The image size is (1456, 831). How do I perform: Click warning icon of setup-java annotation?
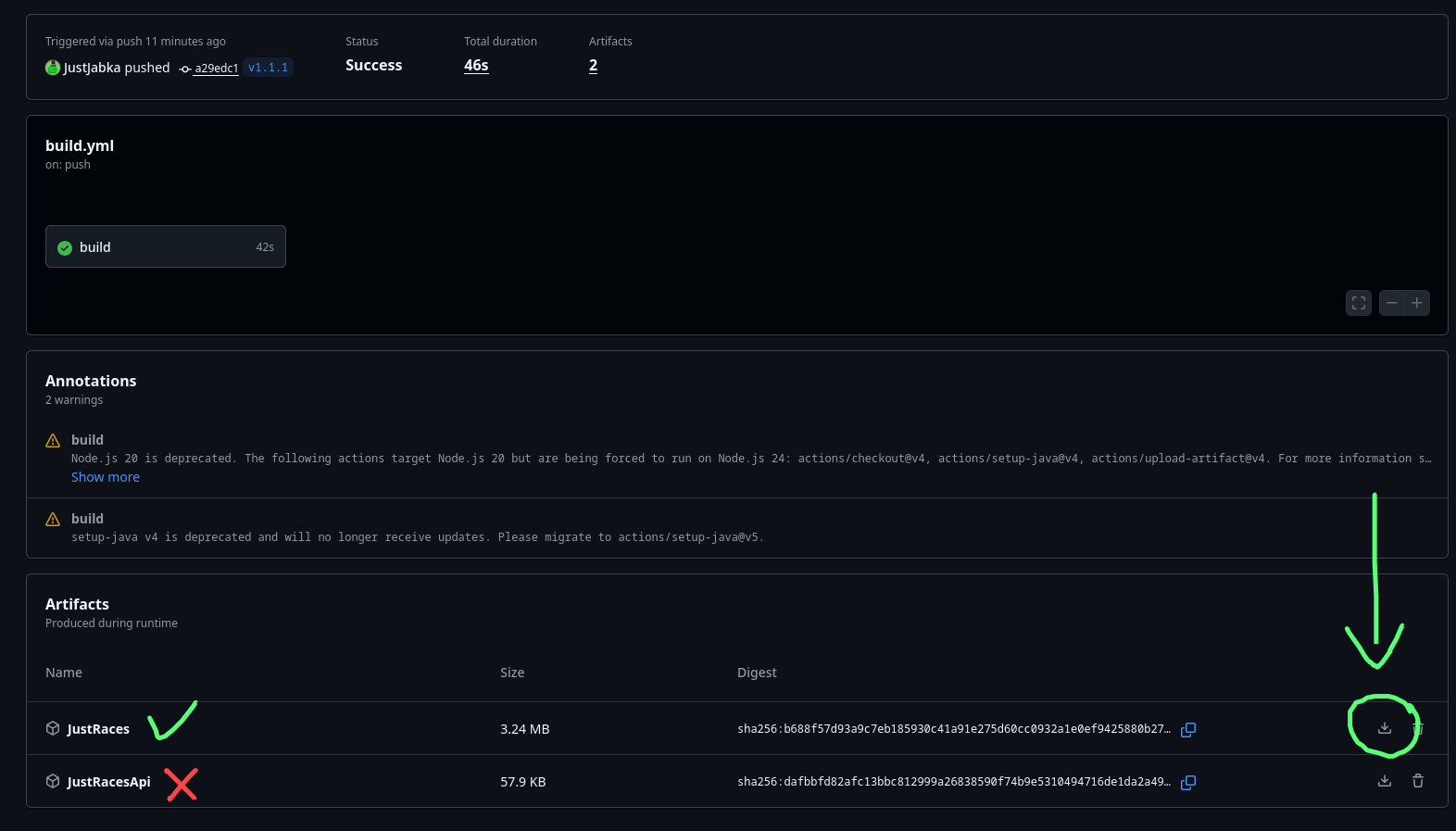pos(53,519)
